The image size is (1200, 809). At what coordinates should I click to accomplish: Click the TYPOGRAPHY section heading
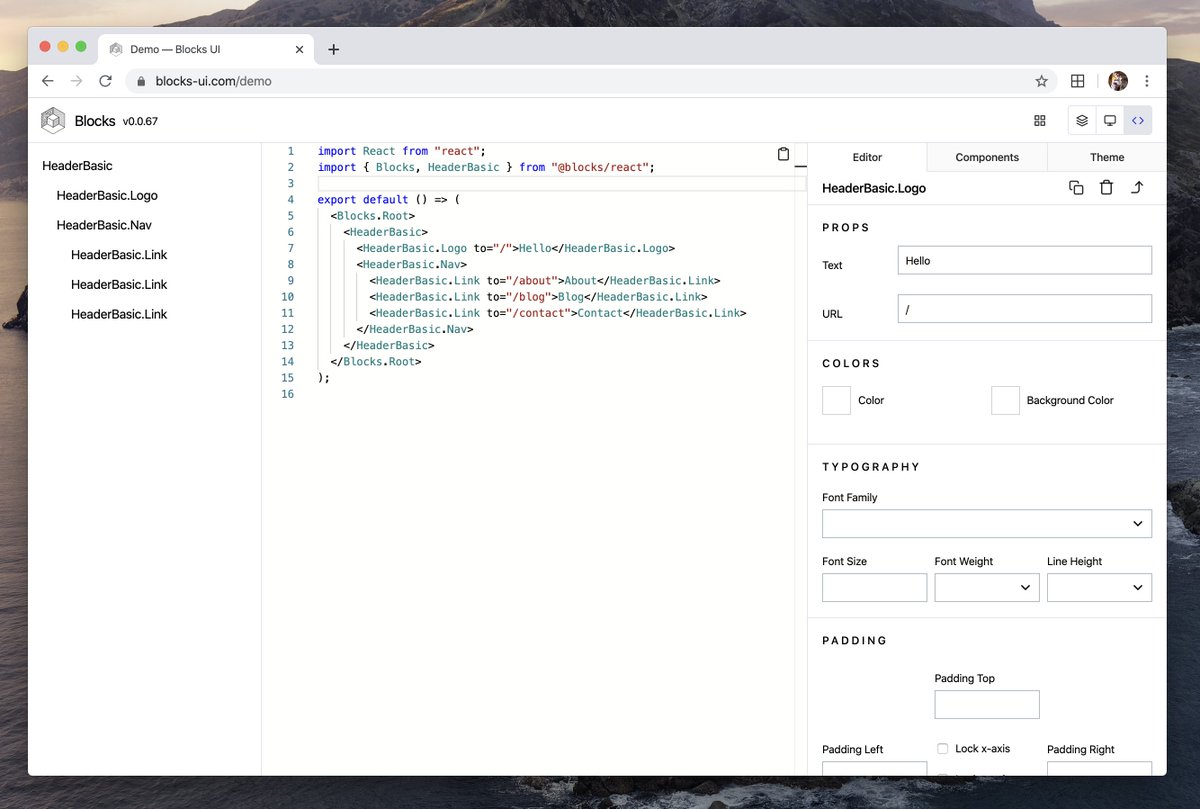tap(871, 467)
